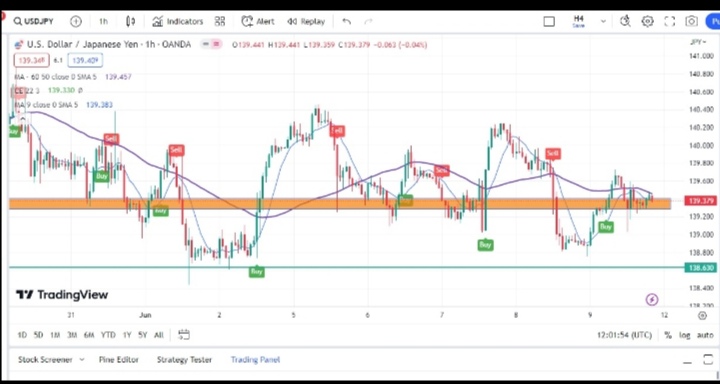Viewport: 720px width, 384px height.
Task: Expand the layout dropdown arrow beside H4
Action: [x=603, y=21]
